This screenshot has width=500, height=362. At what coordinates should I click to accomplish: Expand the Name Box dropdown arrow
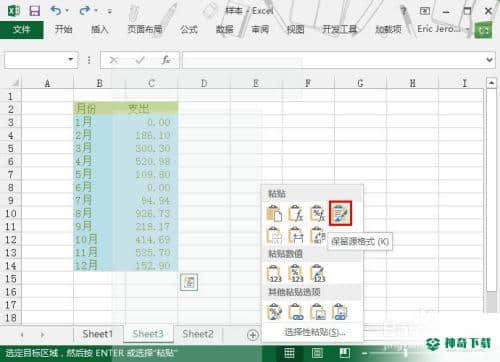point(70,60)
